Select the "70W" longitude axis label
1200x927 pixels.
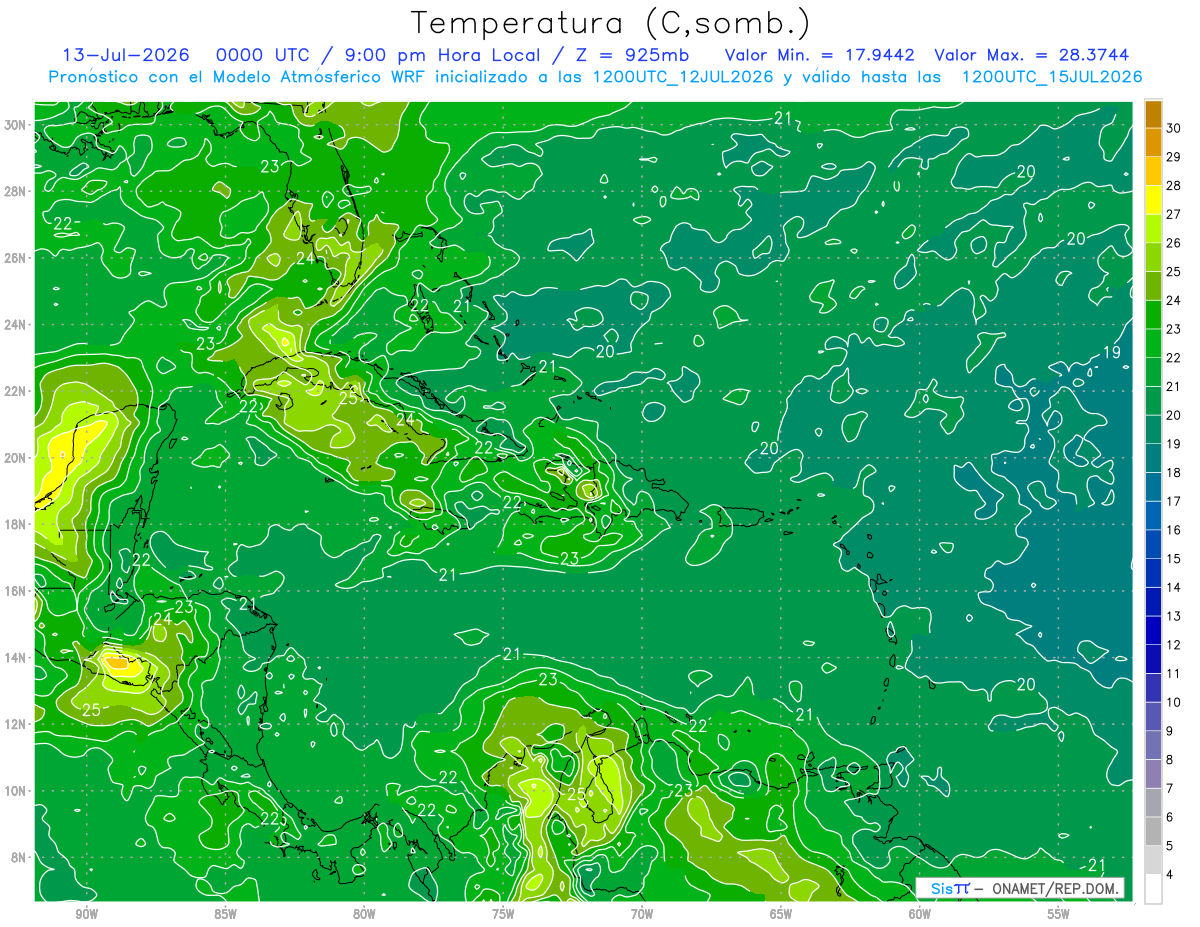click(x=642, y=914)
